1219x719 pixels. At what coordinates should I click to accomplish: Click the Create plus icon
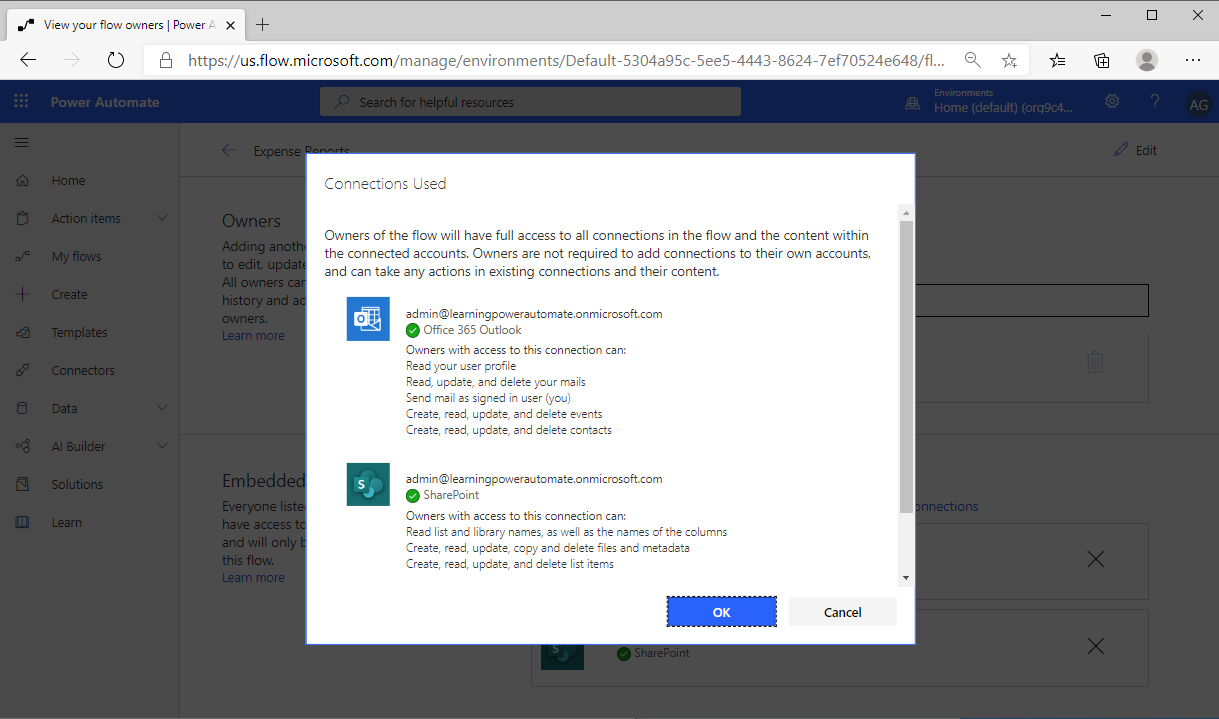coord(22,295)
